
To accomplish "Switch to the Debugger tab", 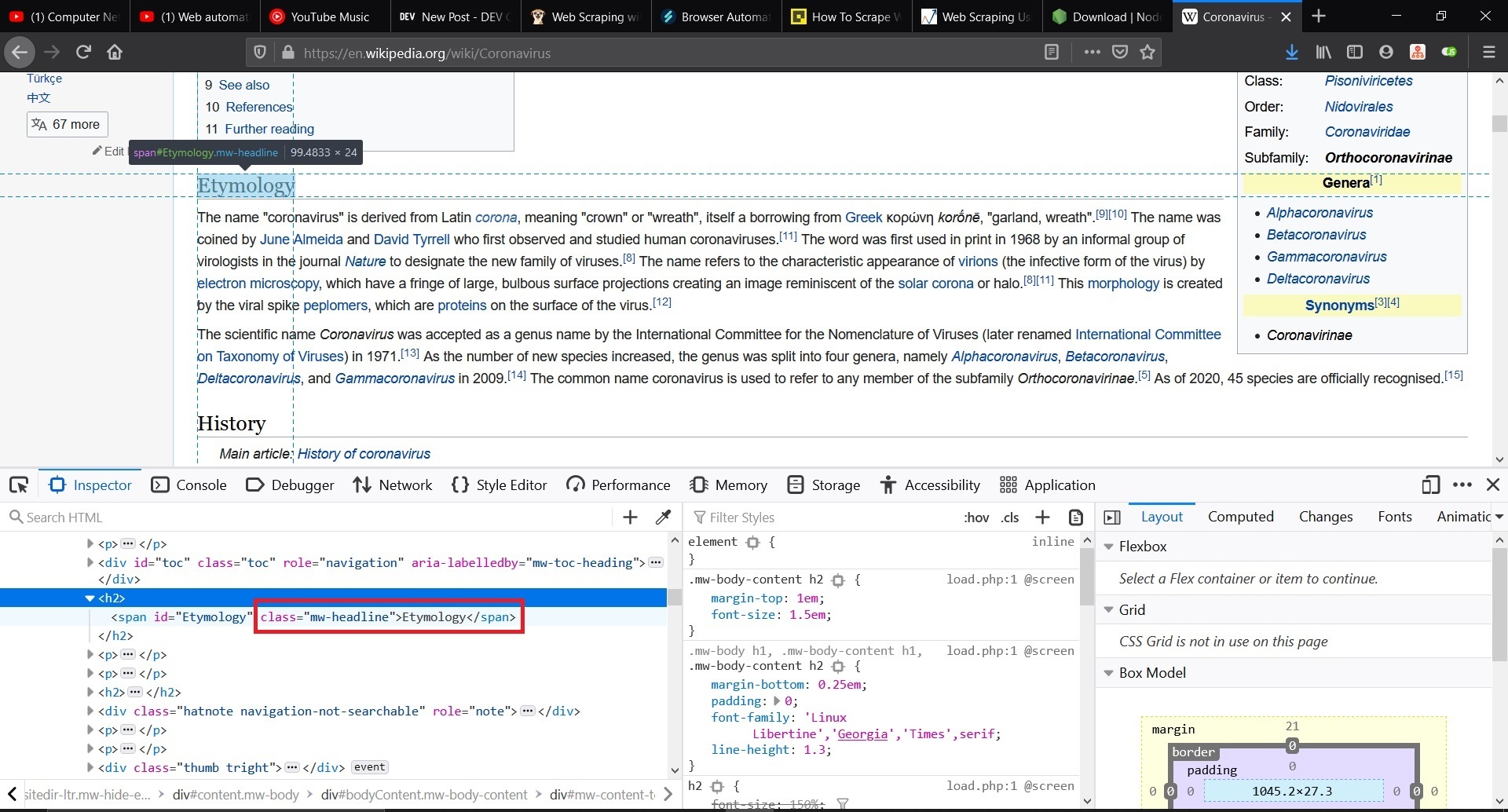I will pyautogui.click(x=290, y=485).
